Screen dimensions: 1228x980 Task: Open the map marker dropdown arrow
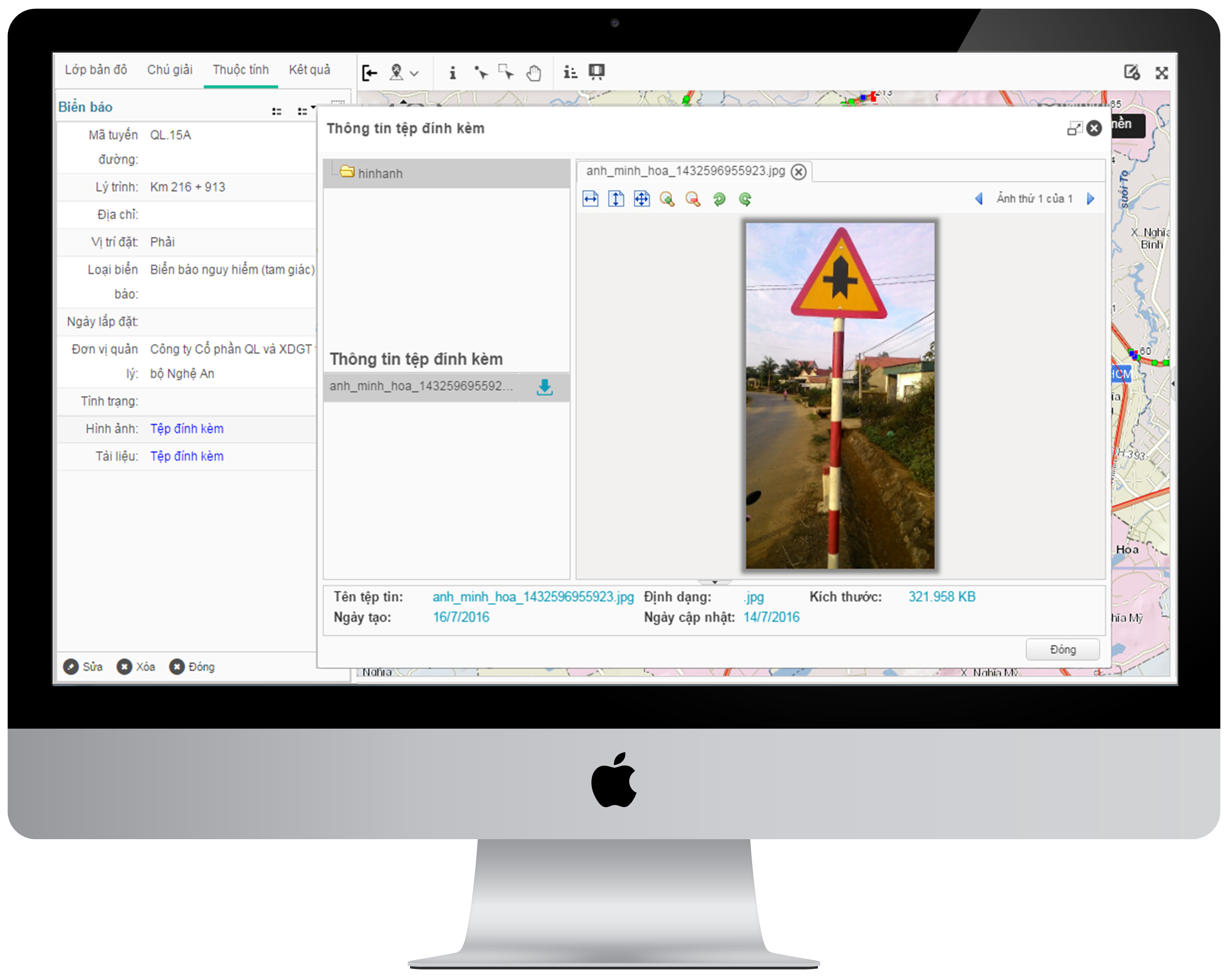point(414,74)
